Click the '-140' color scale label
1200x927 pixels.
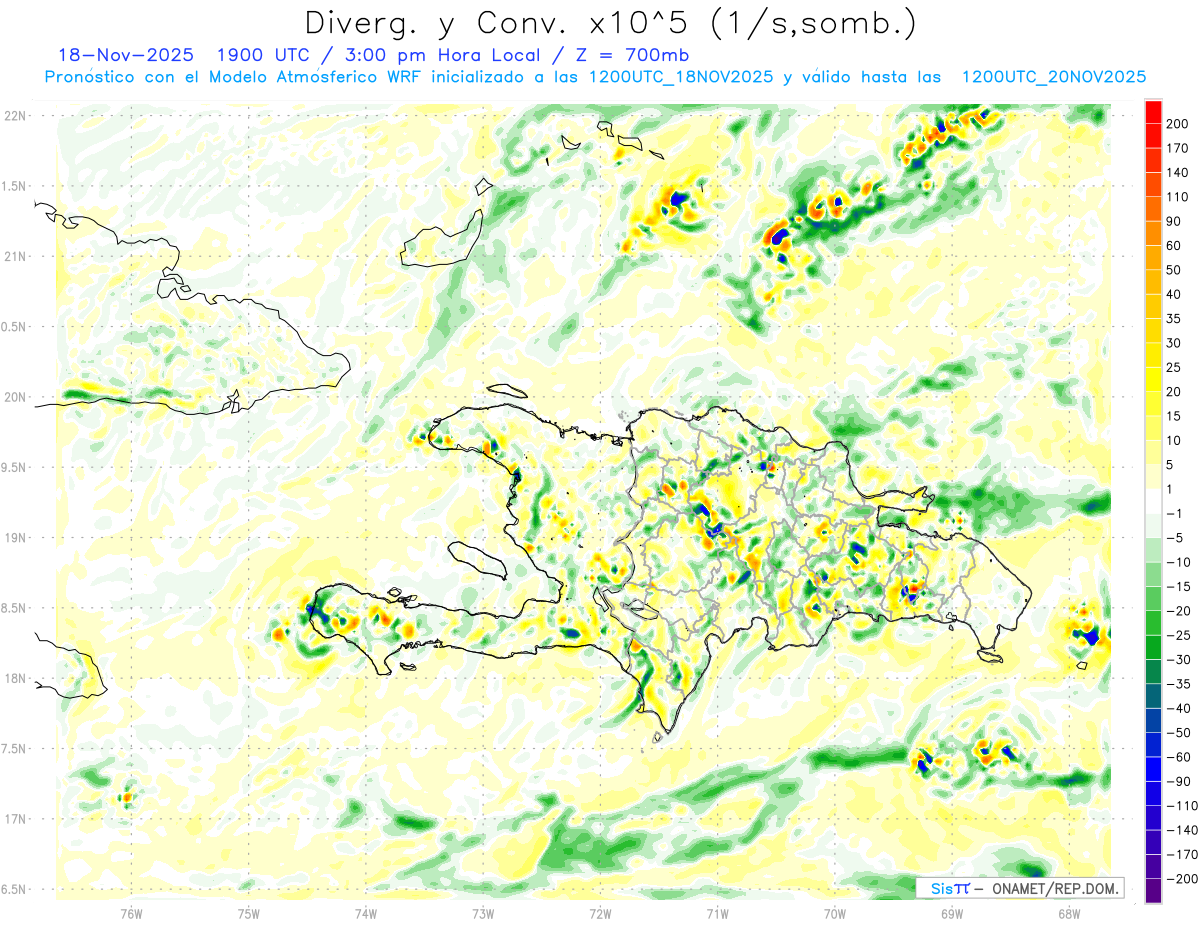click(1181, 830)
